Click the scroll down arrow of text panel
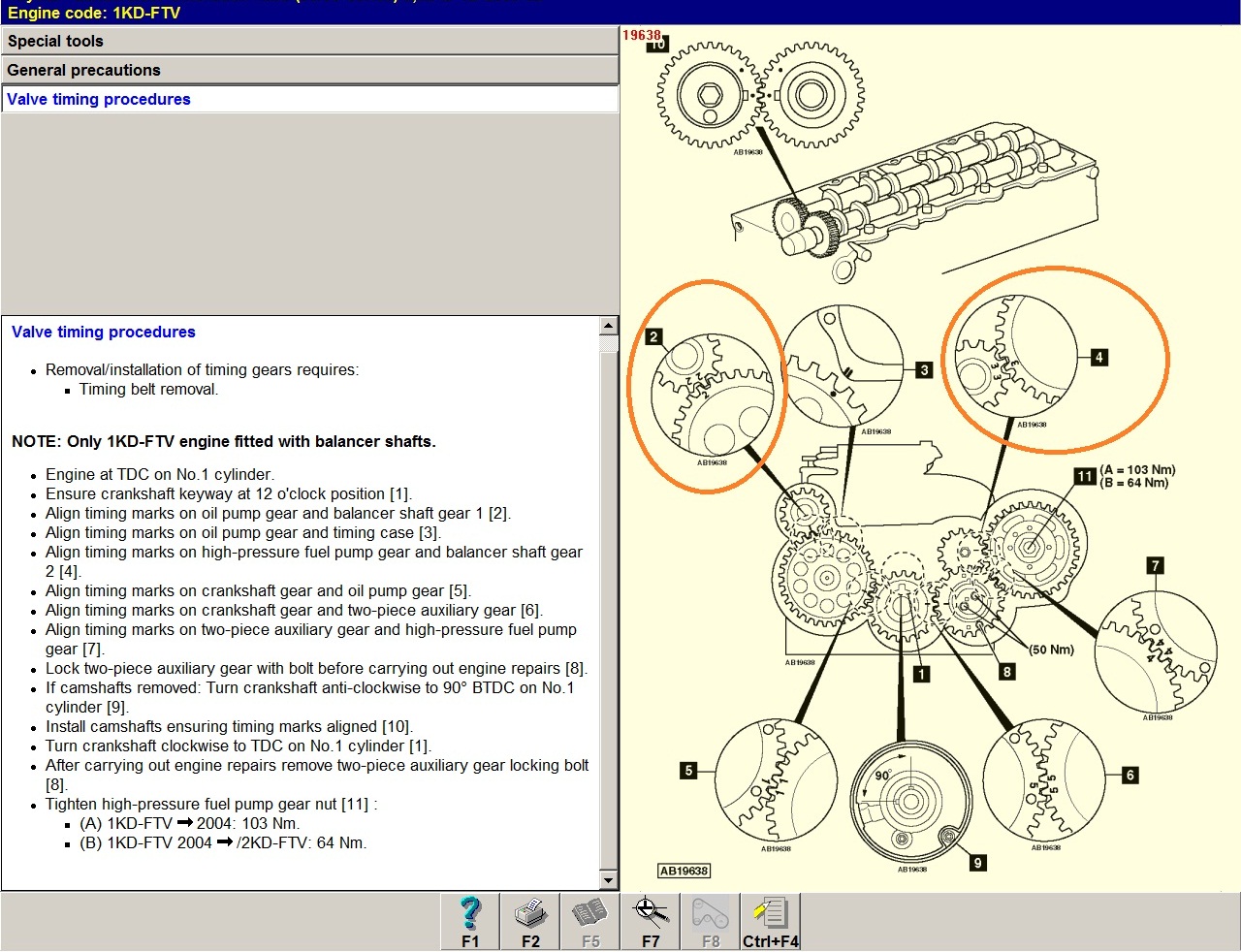This screenshot has height=952, width=1241. (609, 880)
